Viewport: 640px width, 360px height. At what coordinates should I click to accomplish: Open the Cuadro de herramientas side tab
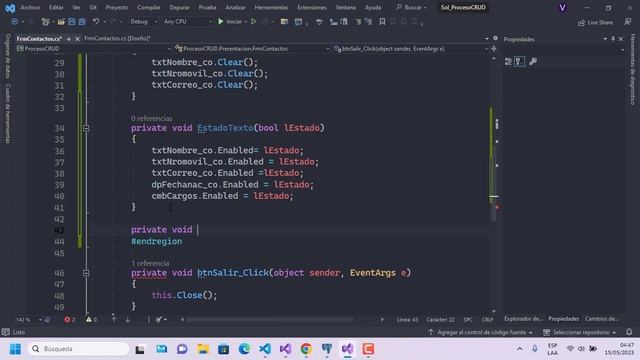[8, 113]
